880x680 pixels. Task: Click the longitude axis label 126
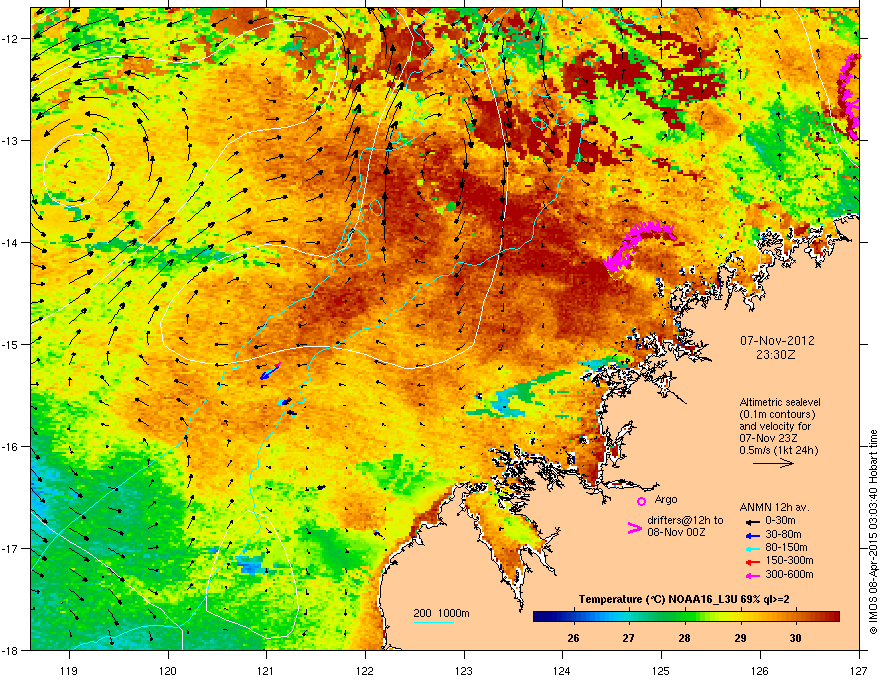[760, 671]
